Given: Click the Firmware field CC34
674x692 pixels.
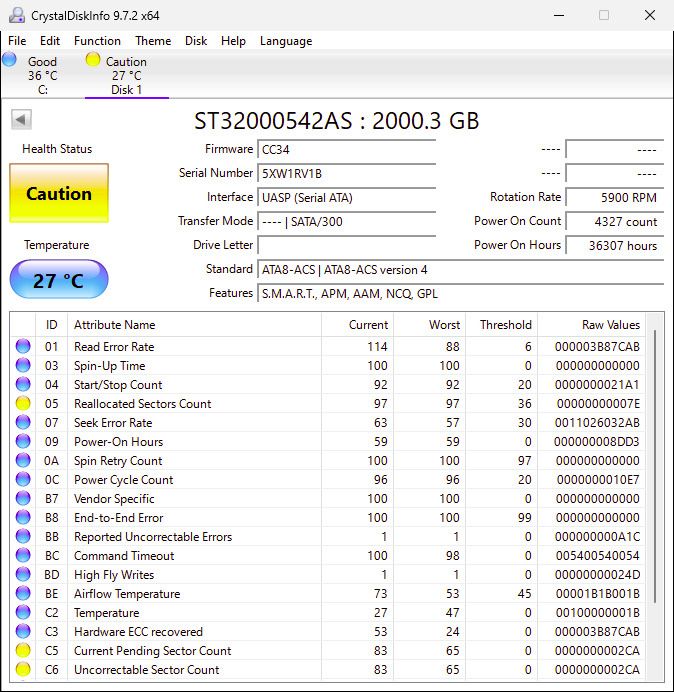Looking at the screenshot, I should 346,149.
